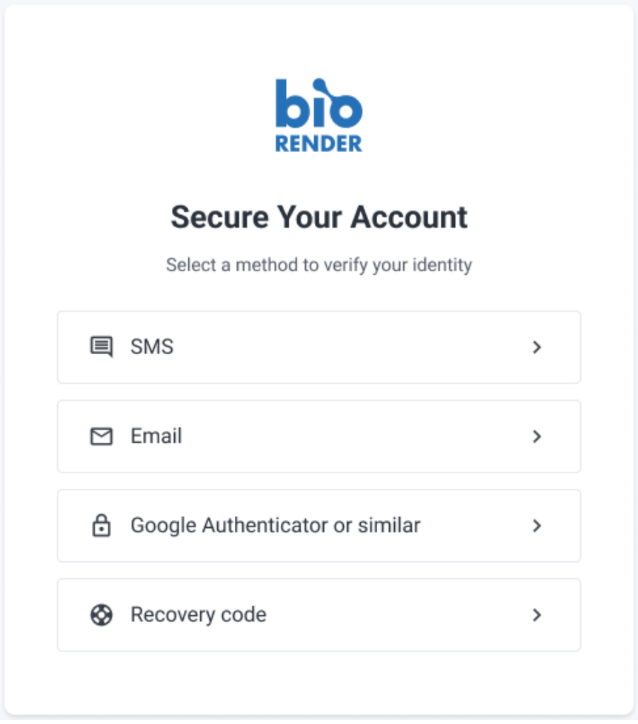Click the padlock icon for Google Authenticator
Image resolution: width=638 pixels, height=724 pixels.
(101, 525)
